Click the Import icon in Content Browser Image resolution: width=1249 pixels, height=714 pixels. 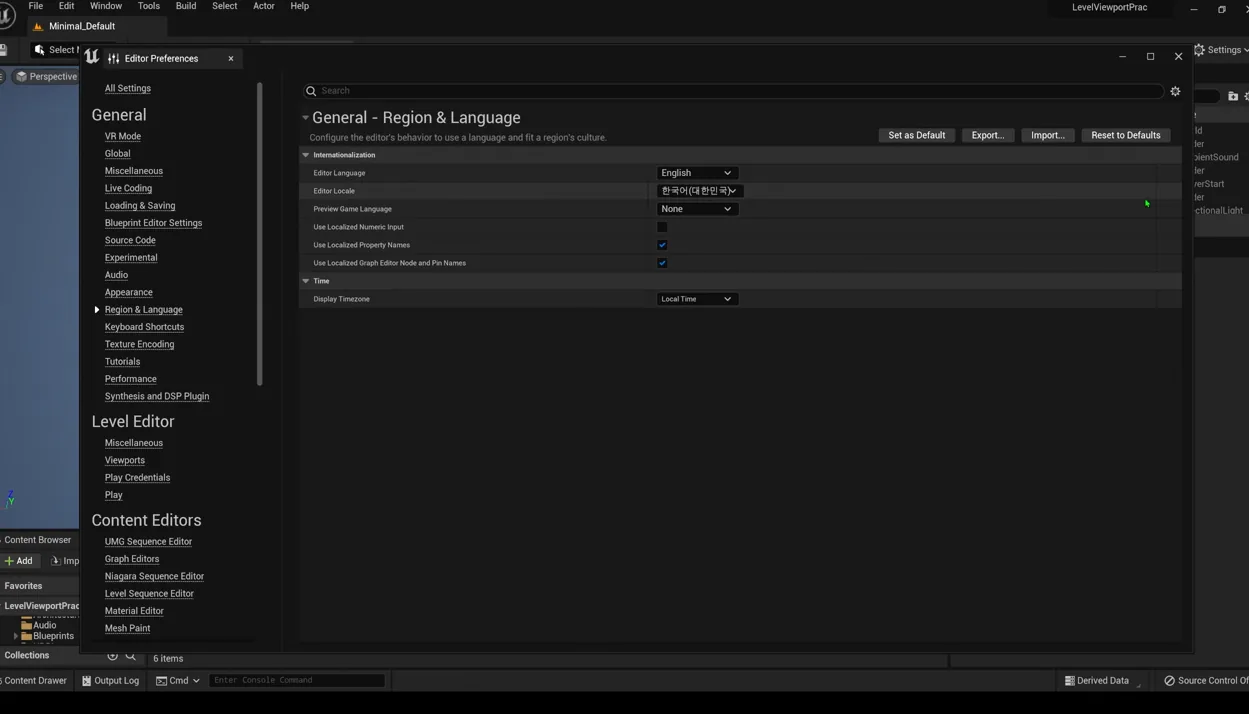click(55, 561)
